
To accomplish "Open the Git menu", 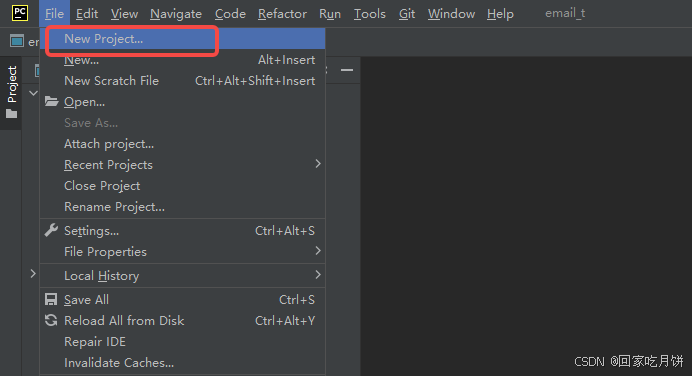I will coord(407,14).
